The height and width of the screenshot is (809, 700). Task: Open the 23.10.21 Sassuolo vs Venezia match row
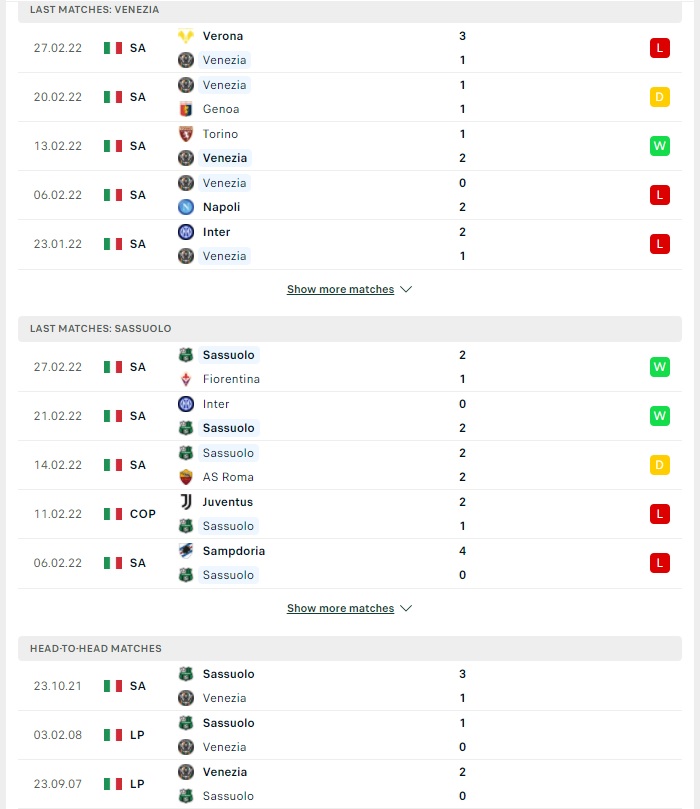[x=350, y=686]
